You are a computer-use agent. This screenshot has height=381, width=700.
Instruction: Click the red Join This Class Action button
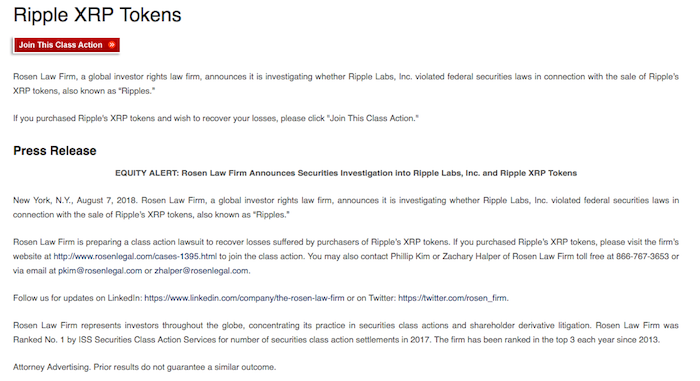67,45
